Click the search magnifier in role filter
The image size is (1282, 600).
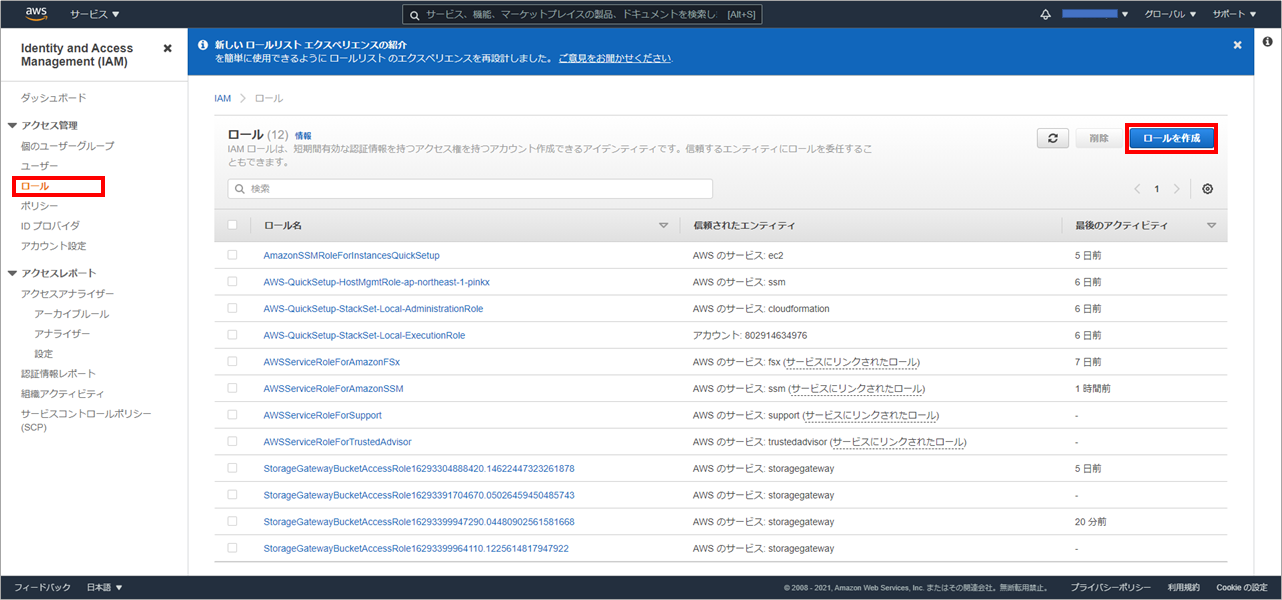240,189
